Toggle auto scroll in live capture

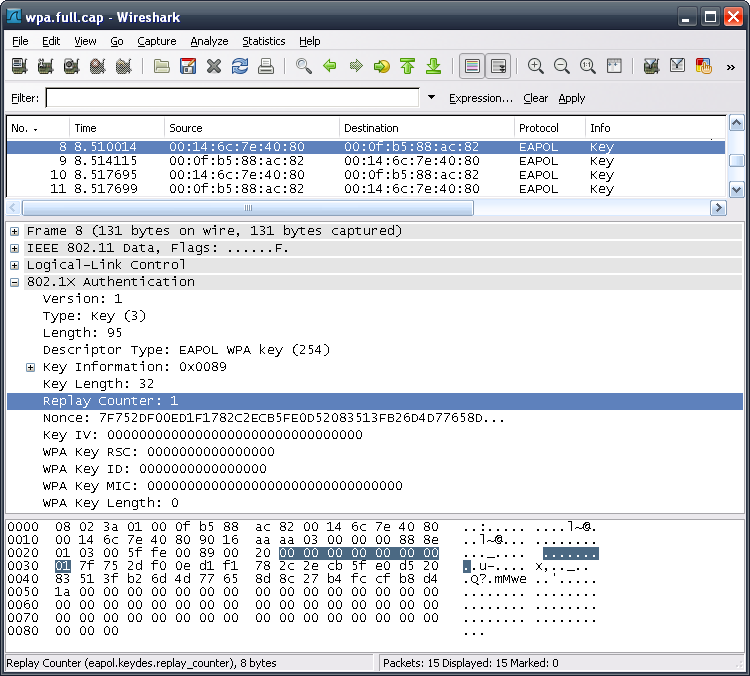pyautogui.click(x=498, y=66)
